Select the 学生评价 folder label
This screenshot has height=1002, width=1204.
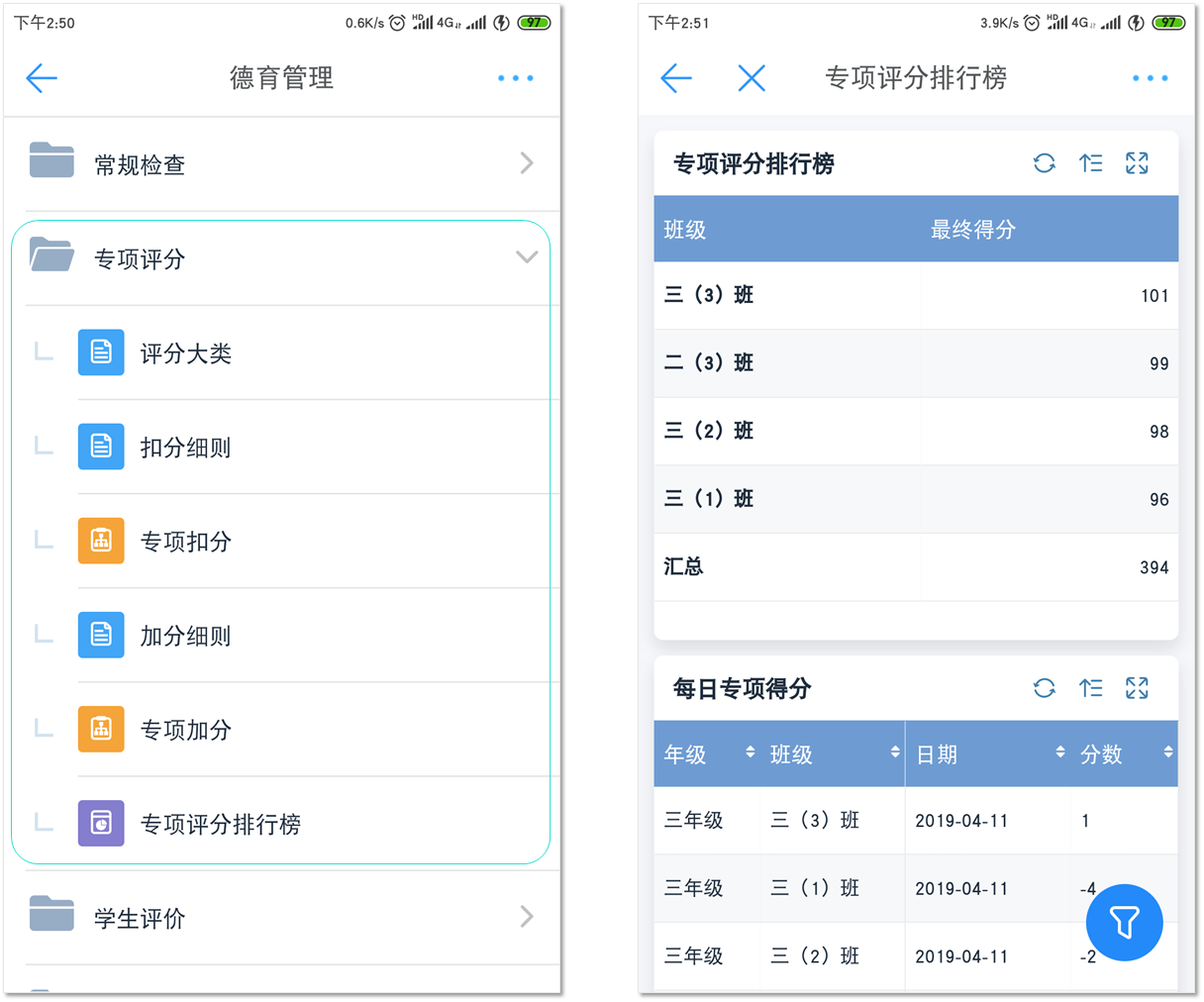[140, 919]
